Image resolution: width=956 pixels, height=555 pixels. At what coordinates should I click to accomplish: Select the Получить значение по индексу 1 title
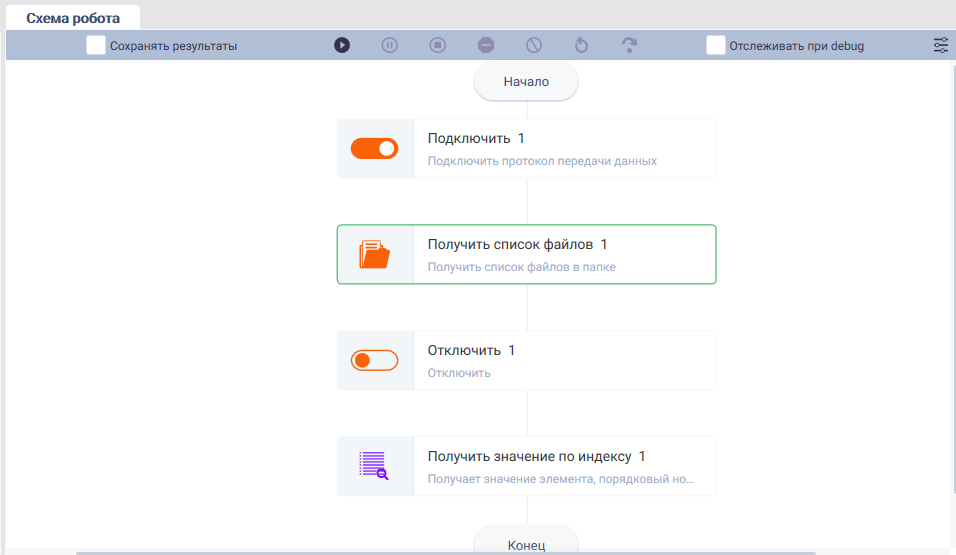pyautogui.click(x=537, y=457)
